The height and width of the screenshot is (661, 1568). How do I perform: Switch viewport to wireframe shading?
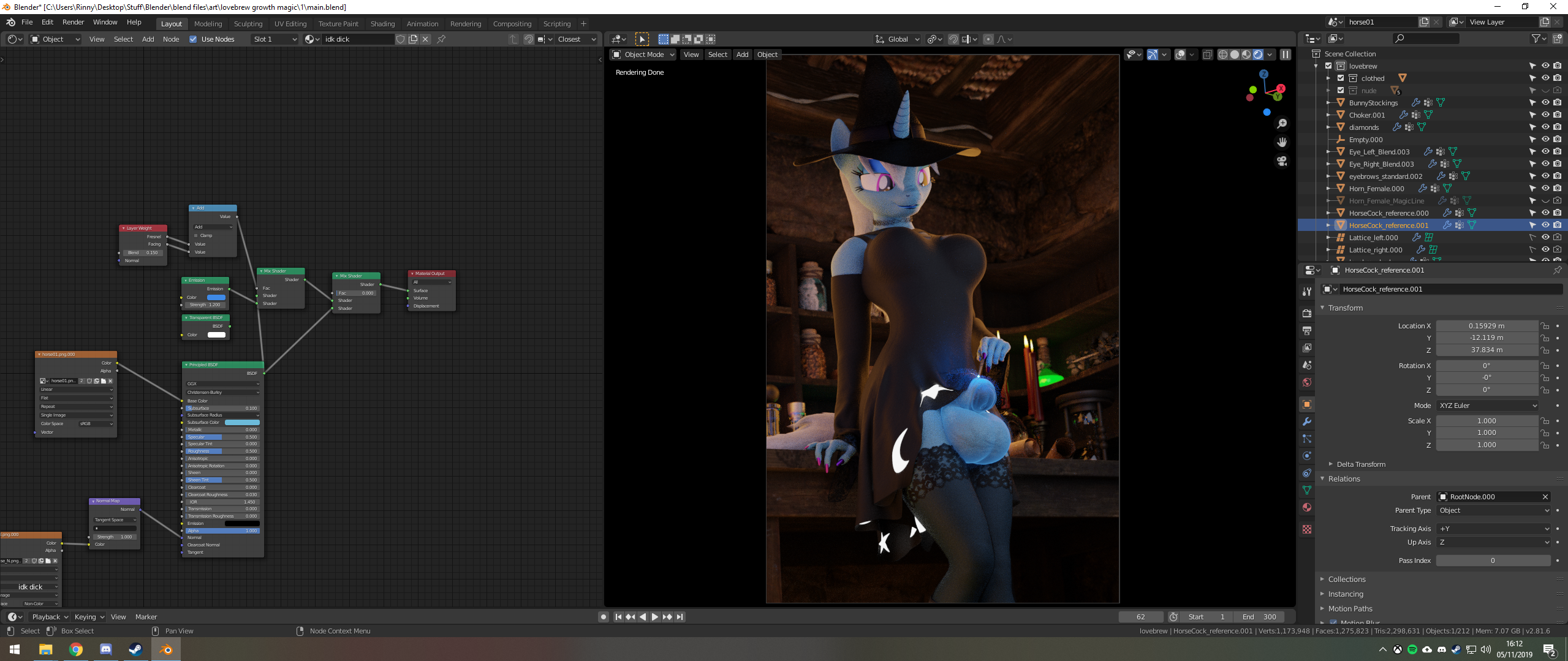[x=1223, y=55]
